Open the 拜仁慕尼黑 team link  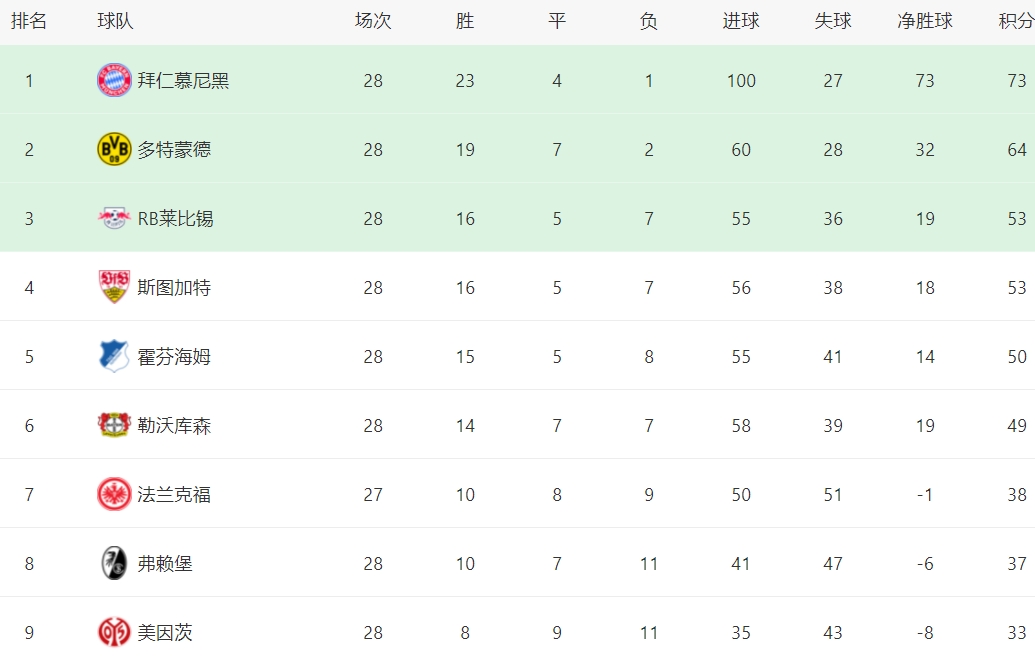coord(183,81)
